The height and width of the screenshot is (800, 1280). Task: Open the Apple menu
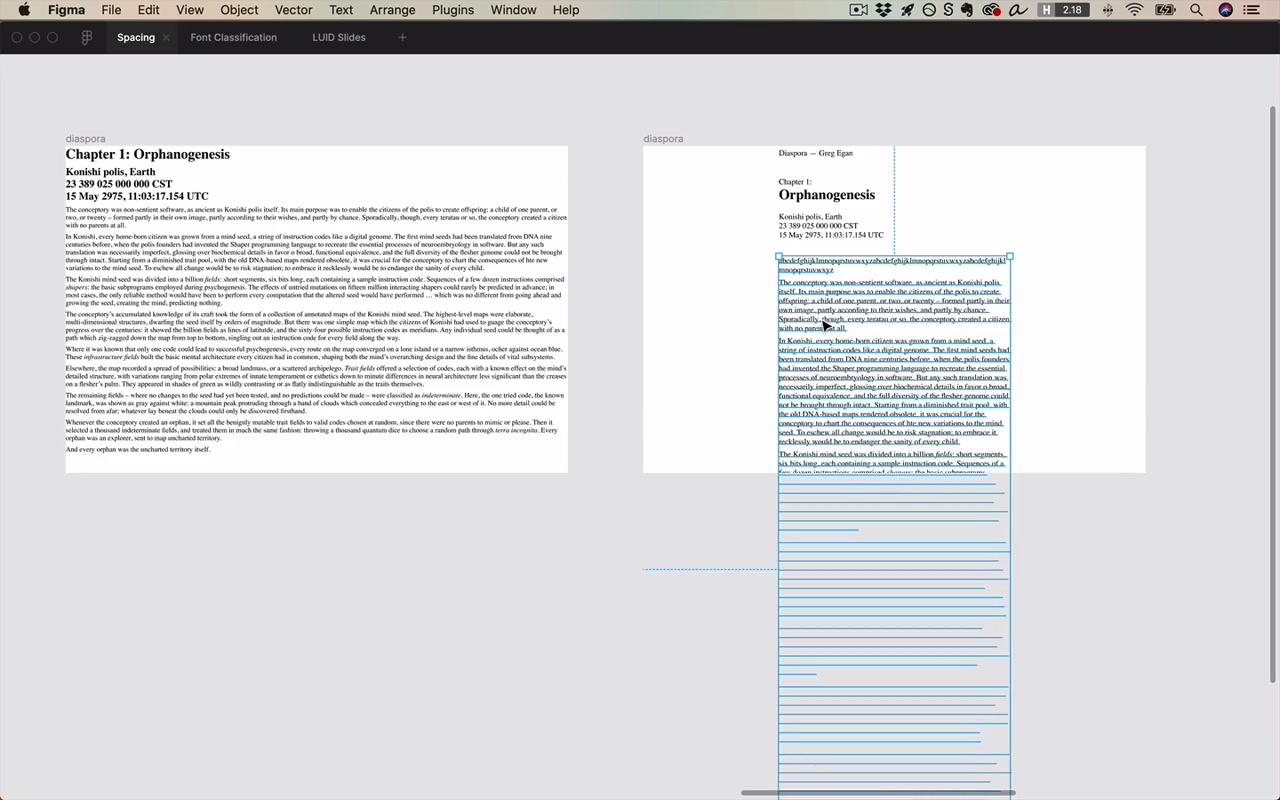(x=24, y=10)
